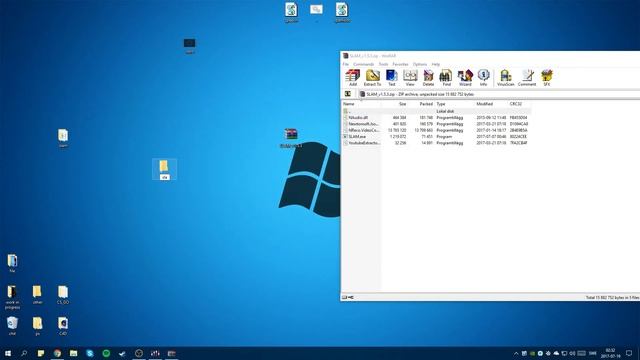
Task: Click the Extract To toolbar icon
Action: coord(372,78)
